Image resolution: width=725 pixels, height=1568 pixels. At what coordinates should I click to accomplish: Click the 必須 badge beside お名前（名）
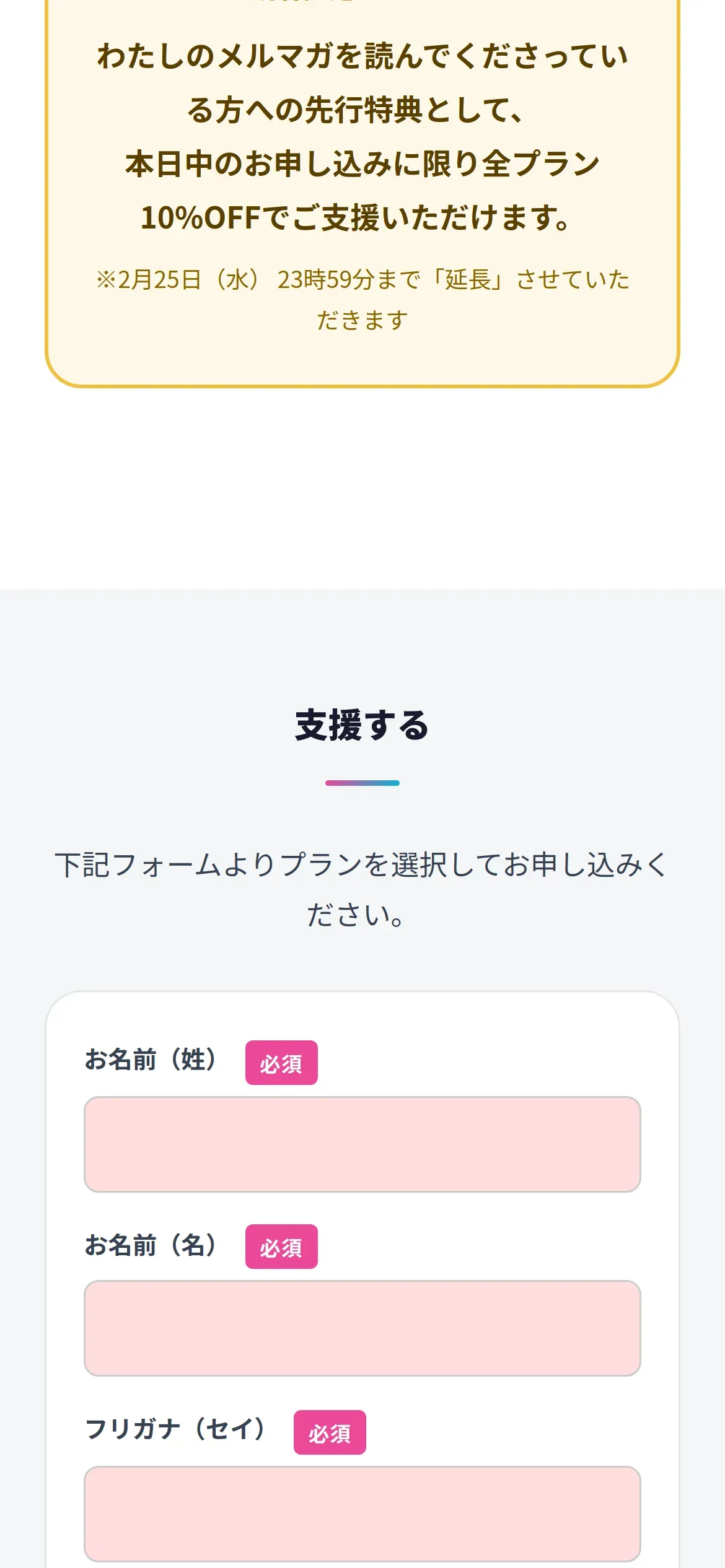tap(281, 1247)
